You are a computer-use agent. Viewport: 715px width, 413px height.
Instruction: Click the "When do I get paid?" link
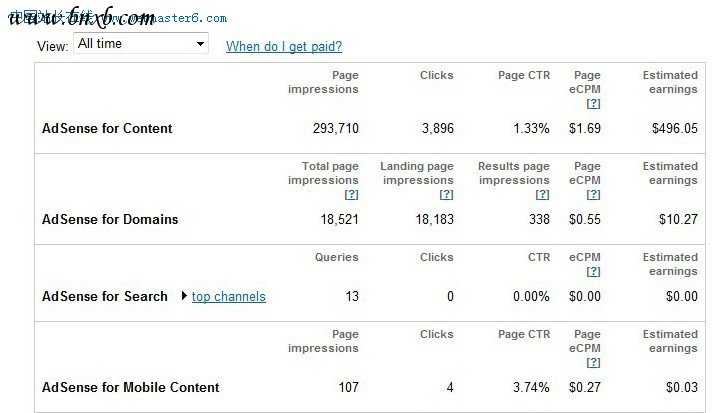(x=284, y=46)
